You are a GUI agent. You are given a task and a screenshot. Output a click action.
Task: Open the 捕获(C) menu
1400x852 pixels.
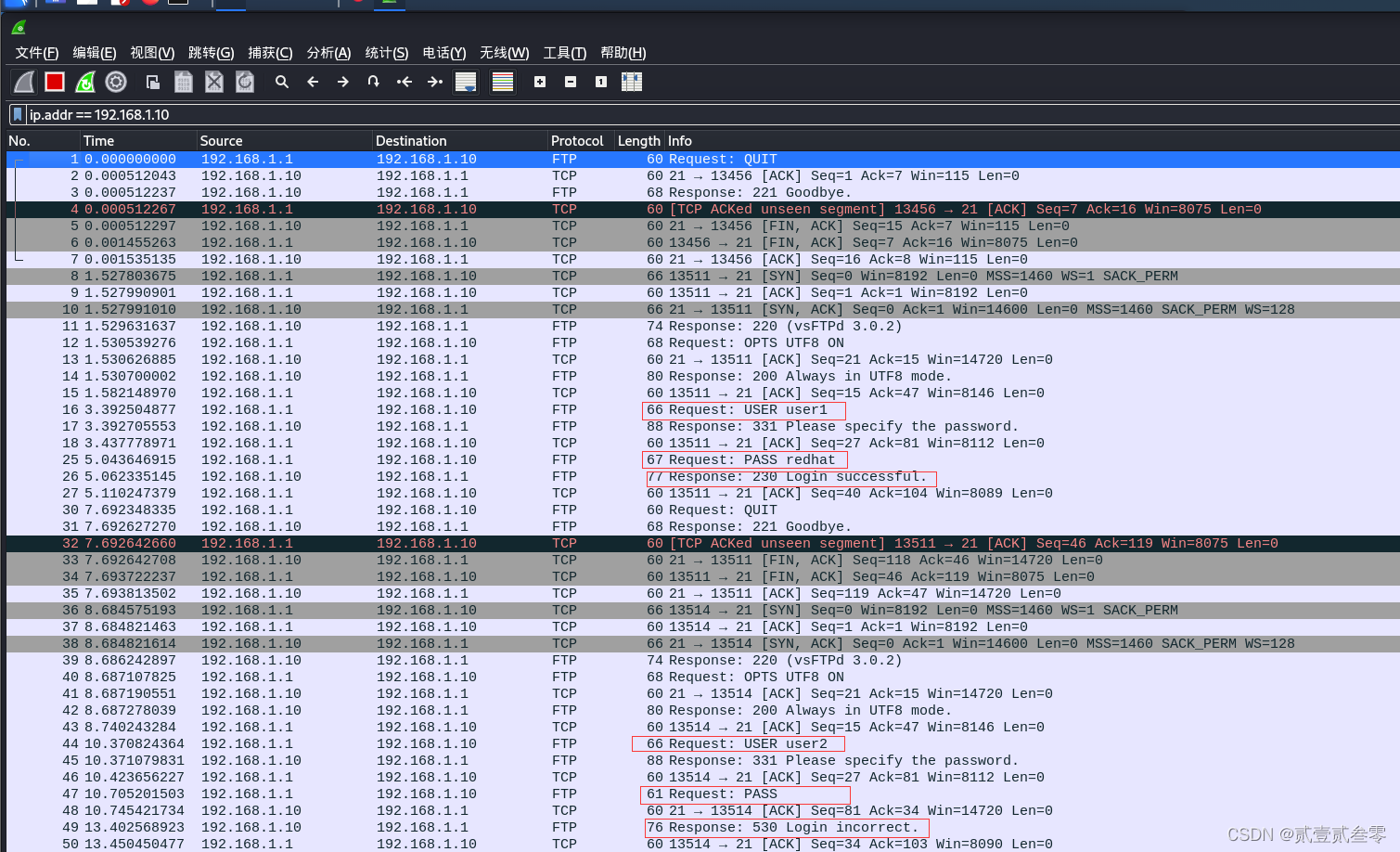[x=270, y=53]
